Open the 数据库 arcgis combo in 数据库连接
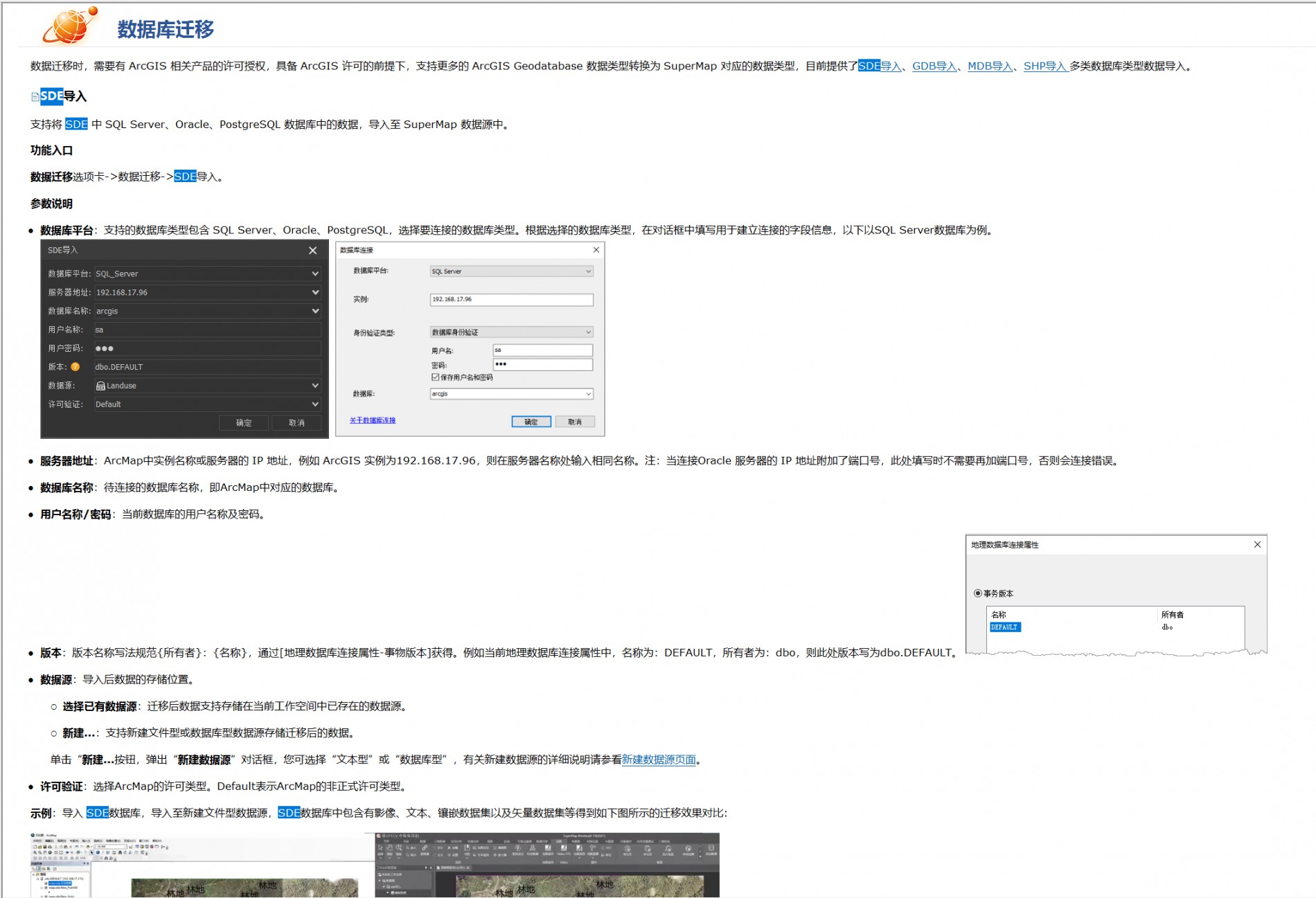Image resolution: width=1316 pixels, height=898 pixels. tap(511, 394)
